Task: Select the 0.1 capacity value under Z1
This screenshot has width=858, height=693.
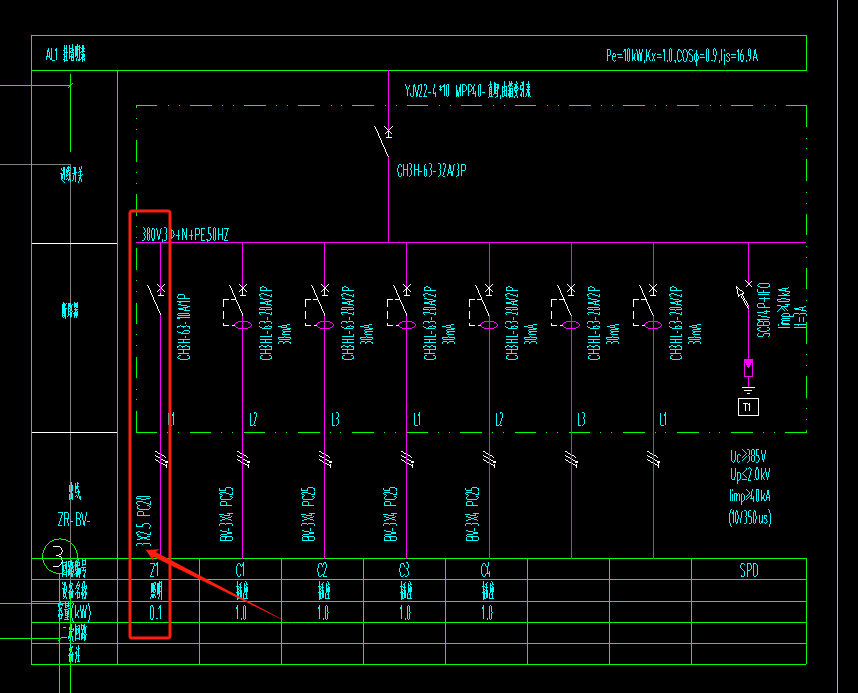Action: 155,613
